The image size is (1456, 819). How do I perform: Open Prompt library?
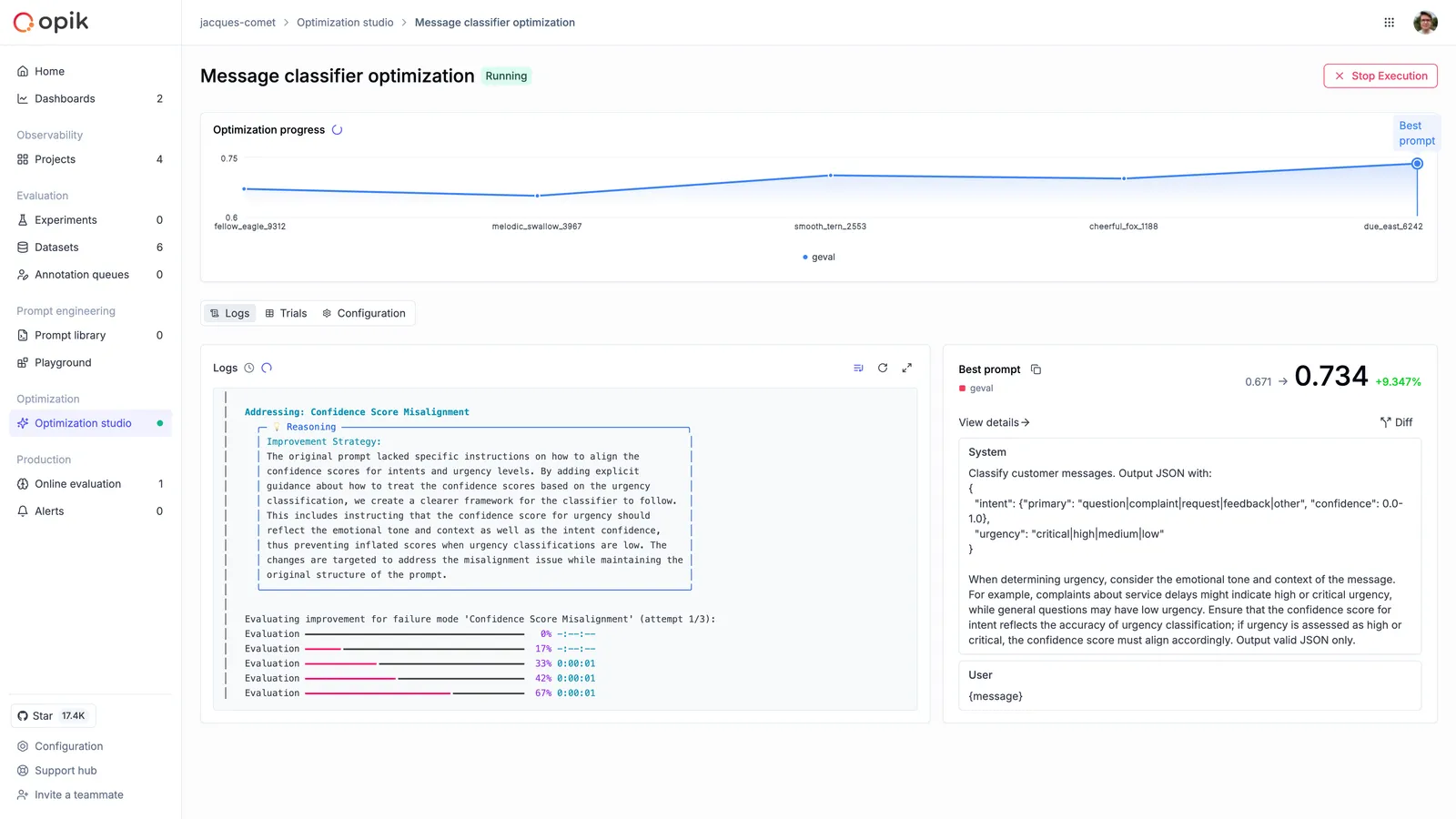click(90, 336)
